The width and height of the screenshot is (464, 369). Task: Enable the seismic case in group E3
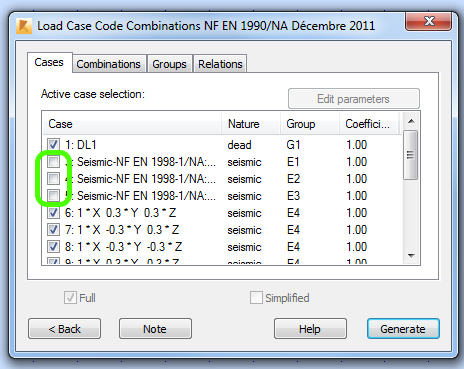click(53, 196)
